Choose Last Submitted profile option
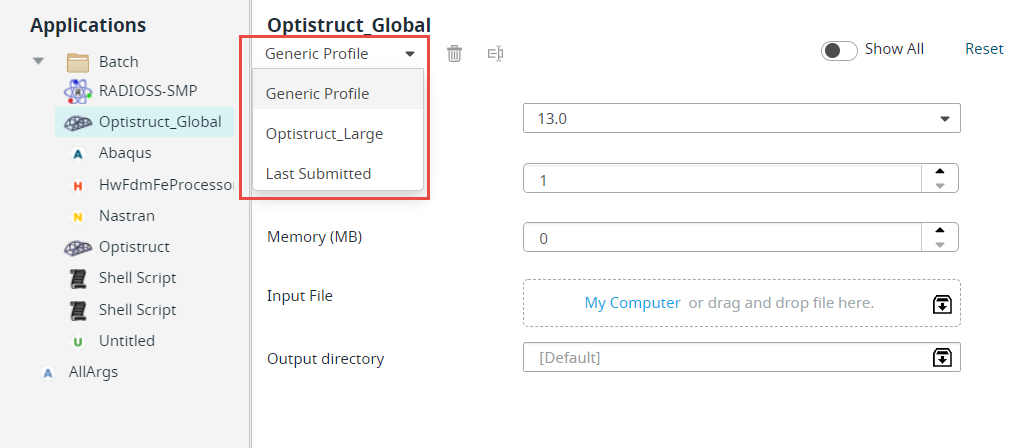 coord(338,173)
